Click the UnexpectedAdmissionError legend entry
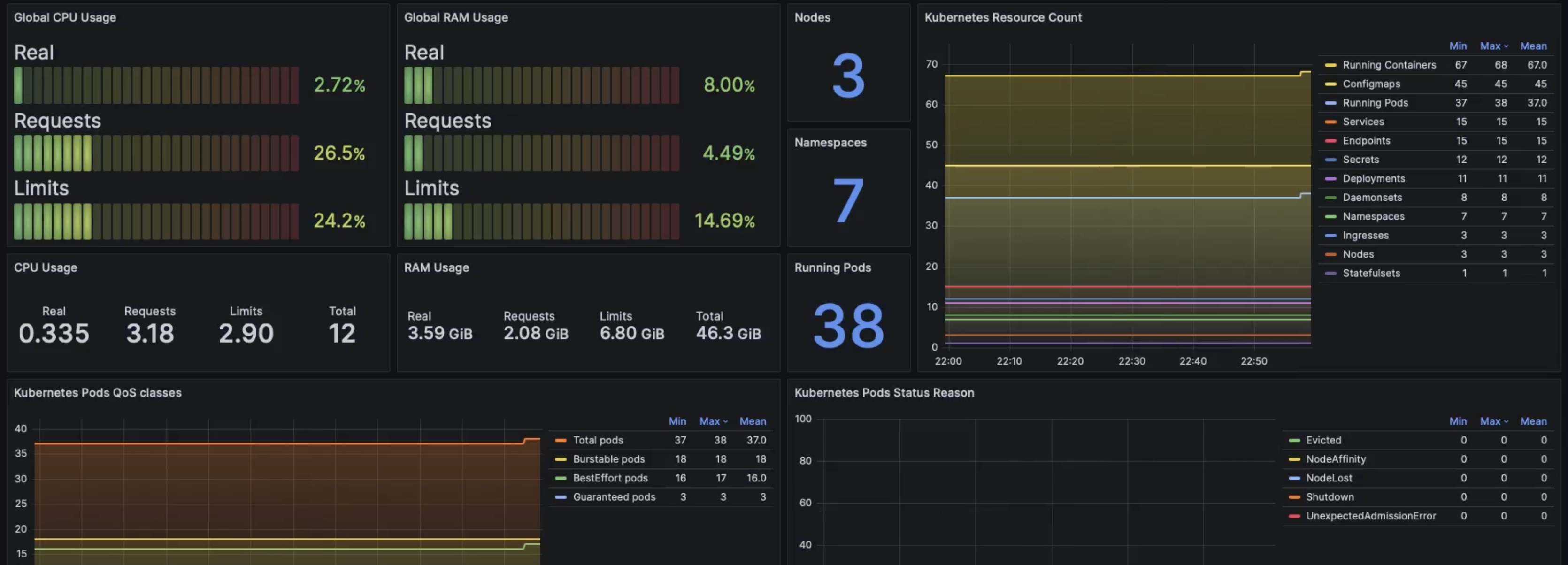The height and width of the screenshot is (565, 1568). click(x=1370, y=516)
